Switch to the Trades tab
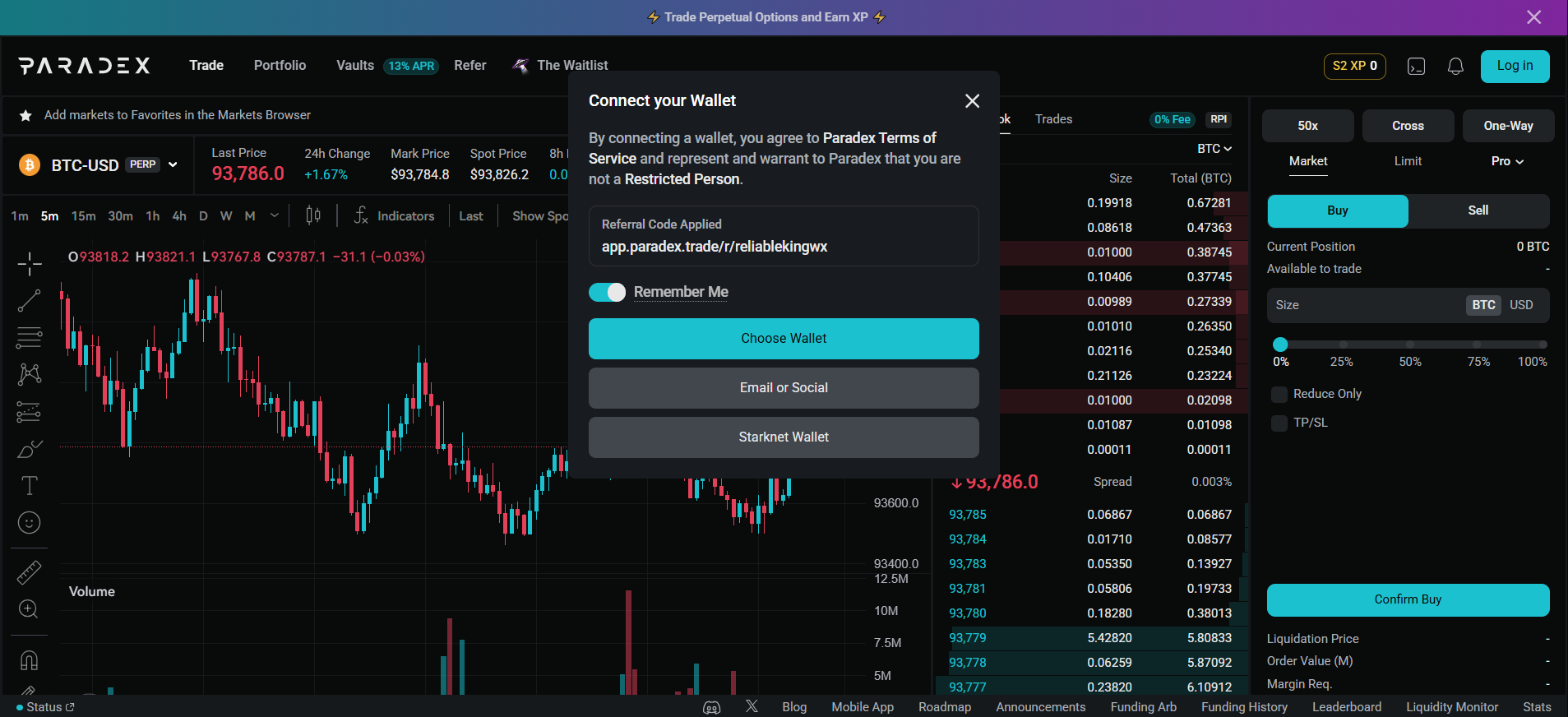This screenshot has height=717, width=1568. pos(1053,119)
